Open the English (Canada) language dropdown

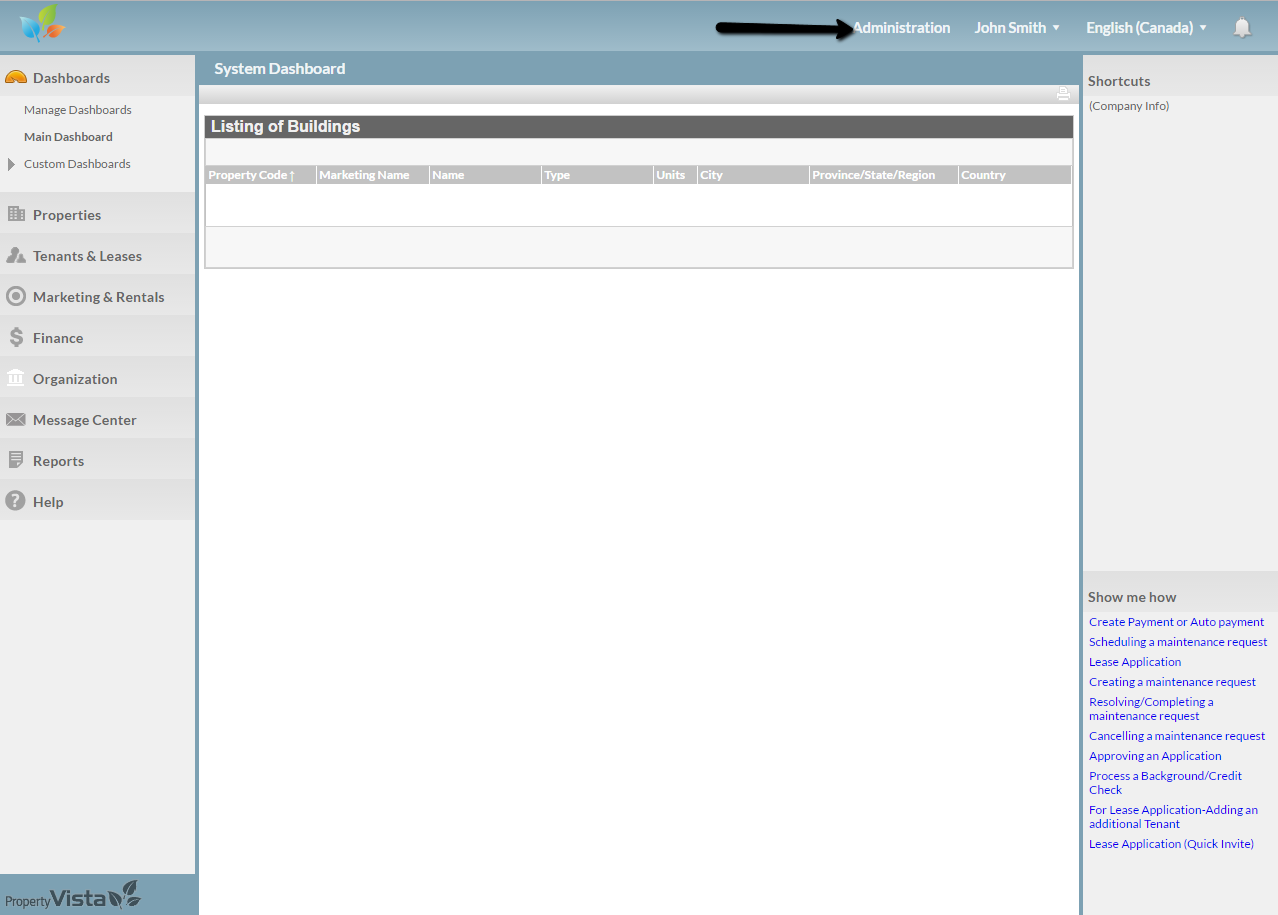coord(1146,28)
